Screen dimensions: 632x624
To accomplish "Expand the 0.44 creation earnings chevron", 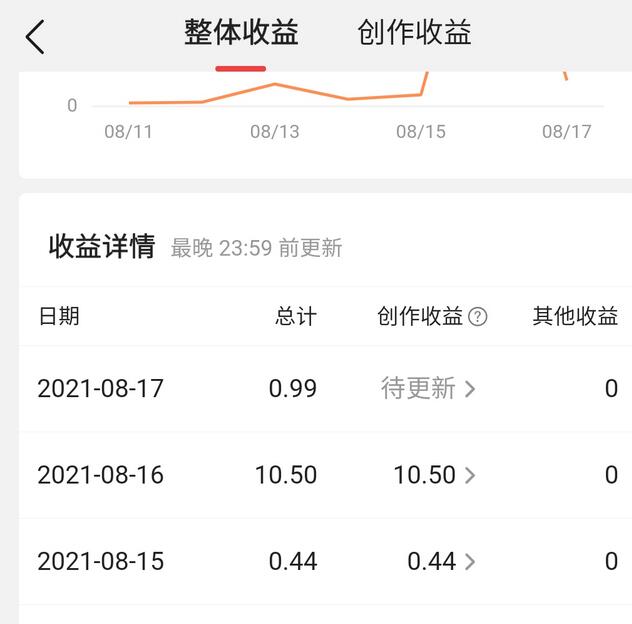I will tap(470, 562).
